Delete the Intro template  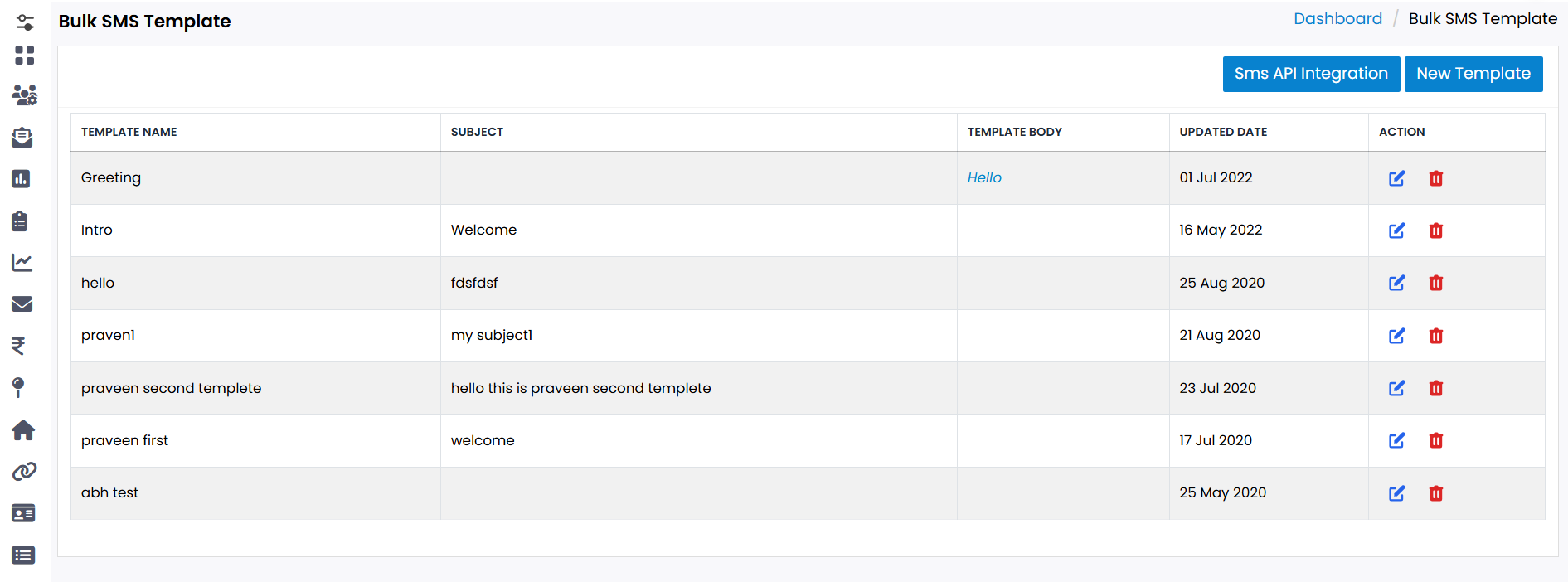[1436, 230]
